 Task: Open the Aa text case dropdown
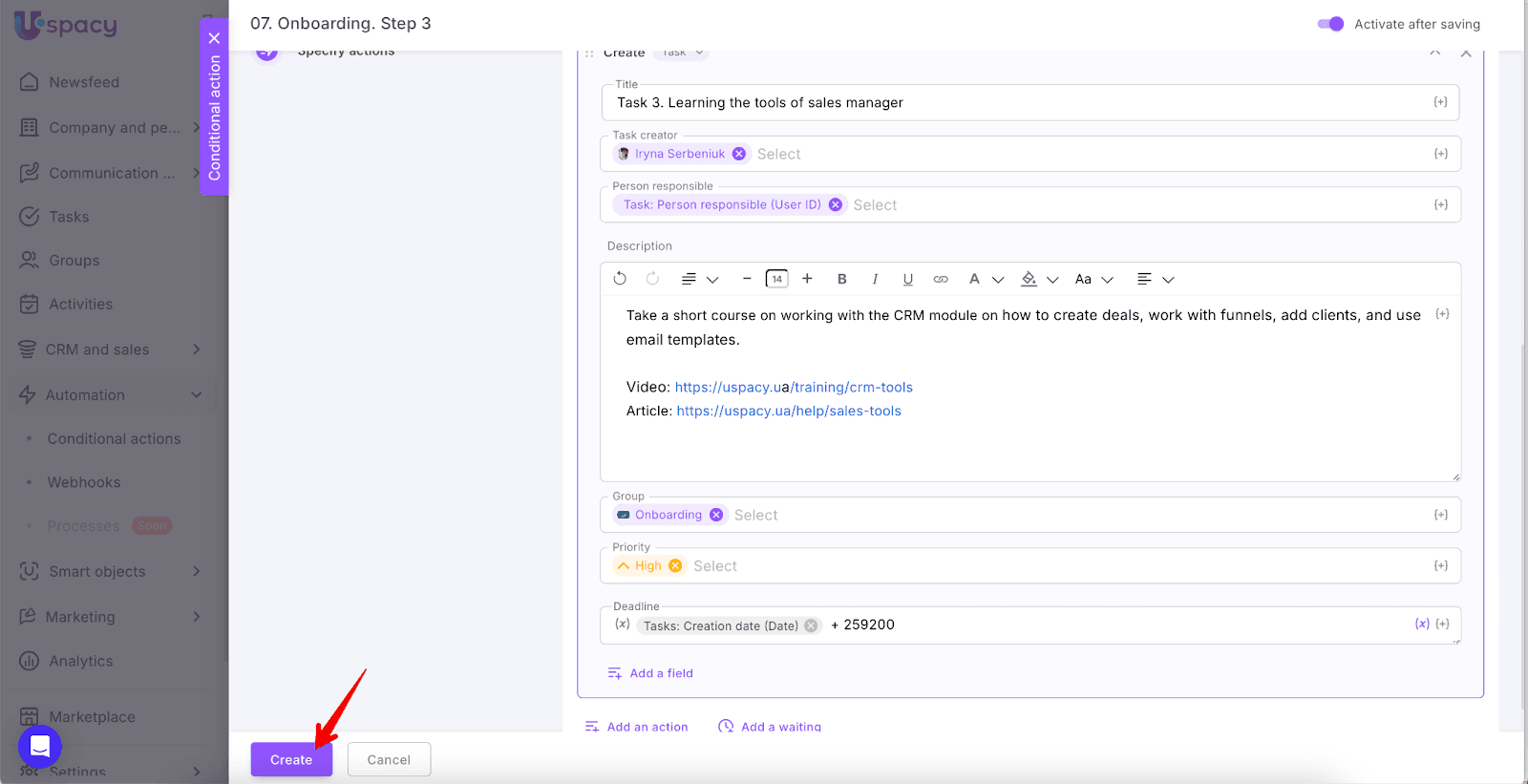tap(1093, 279)
